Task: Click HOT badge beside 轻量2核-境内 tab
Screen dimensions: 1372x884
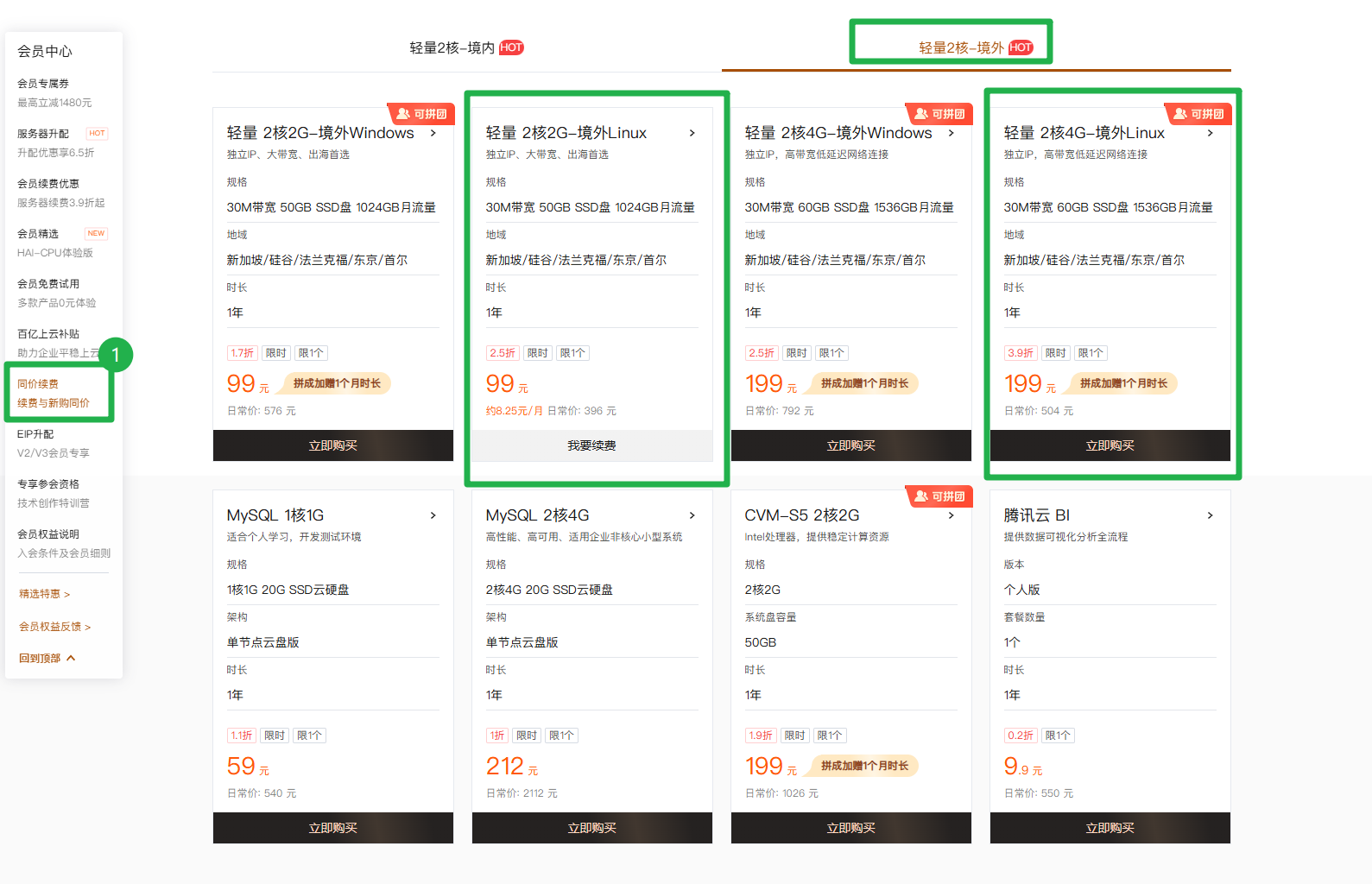Action: click(x=511, y=47)
